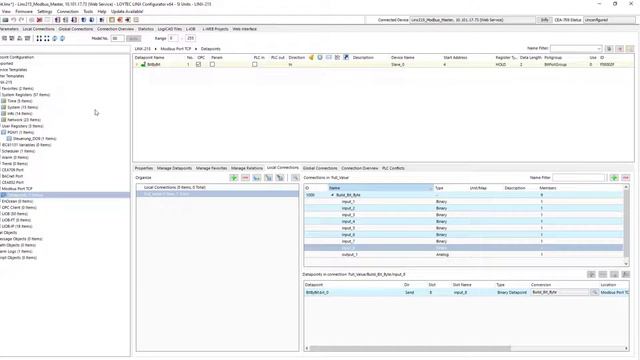Open the Manage Relations tab
The image size is (640, 360).
[x=247, y=168]
